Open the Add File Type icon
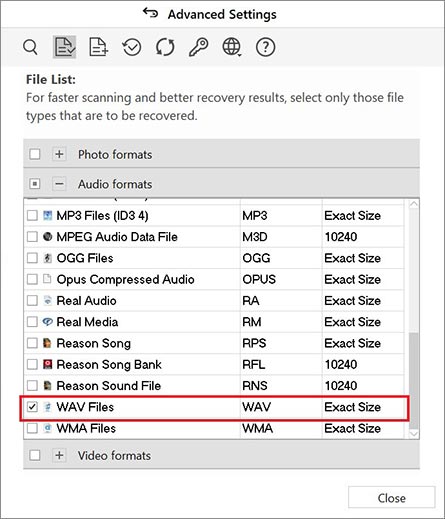 point(98,47)
